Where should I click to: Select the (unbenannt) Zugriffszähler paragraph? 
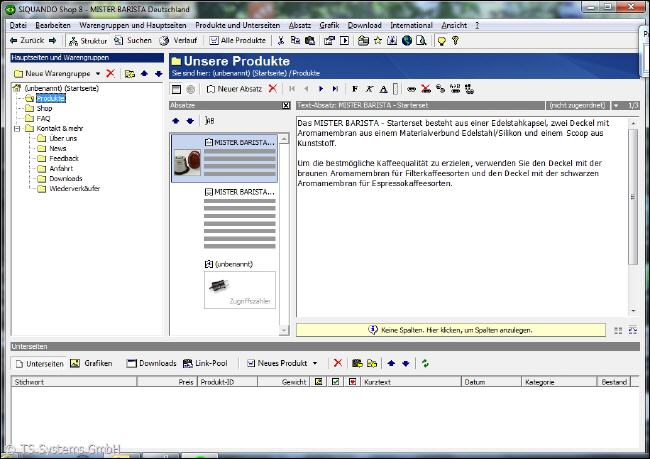point(240,285)
